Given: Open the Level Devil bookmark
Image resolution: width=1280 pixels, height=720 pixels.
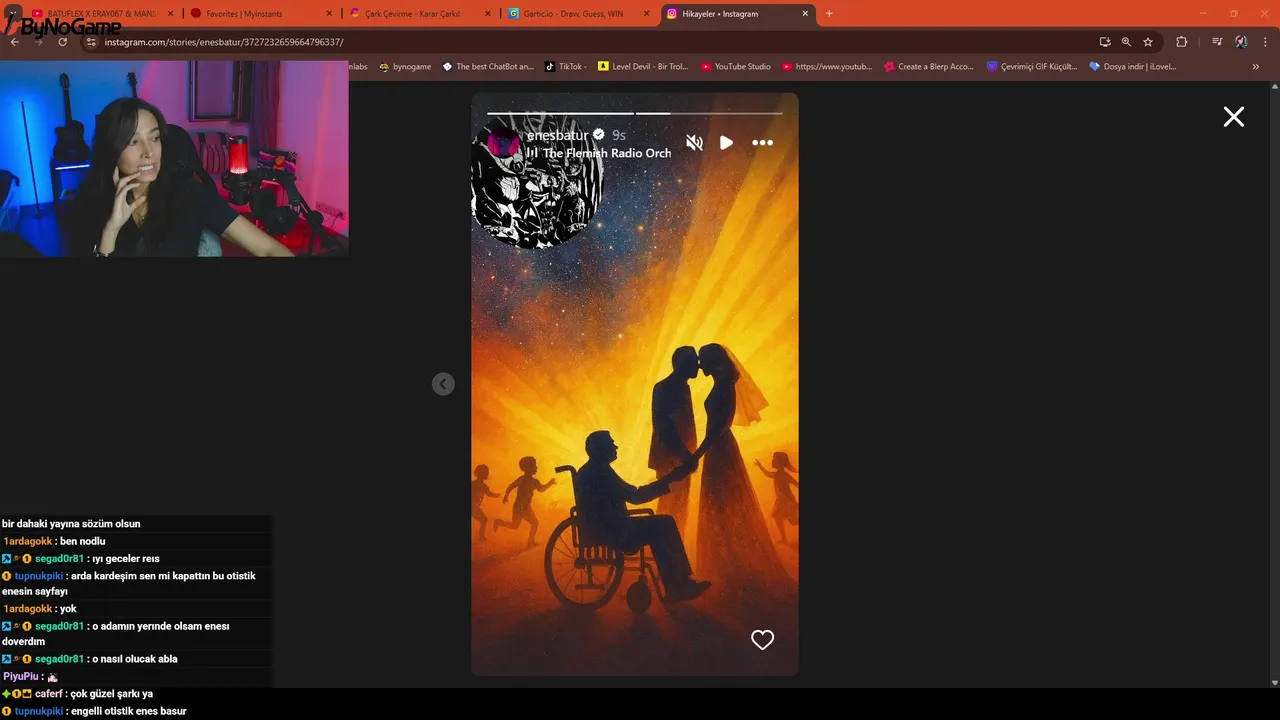Looking at the screenshot, I should click(x=643, y=67).
